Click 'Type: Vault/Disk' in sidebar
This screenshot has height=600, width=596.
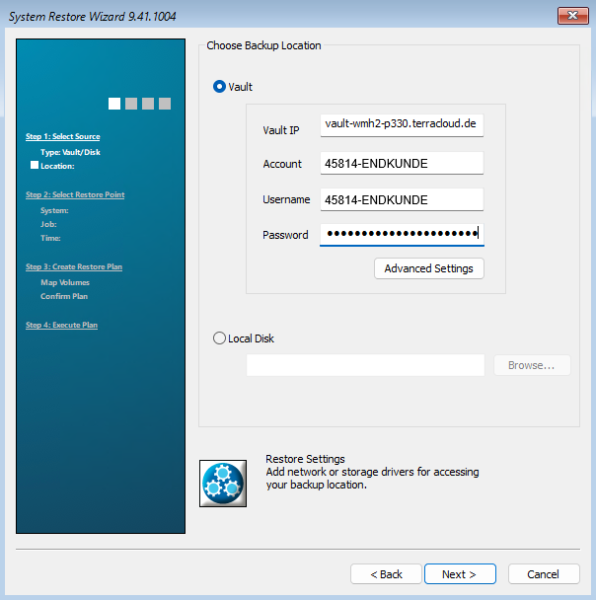coord(70,152)
